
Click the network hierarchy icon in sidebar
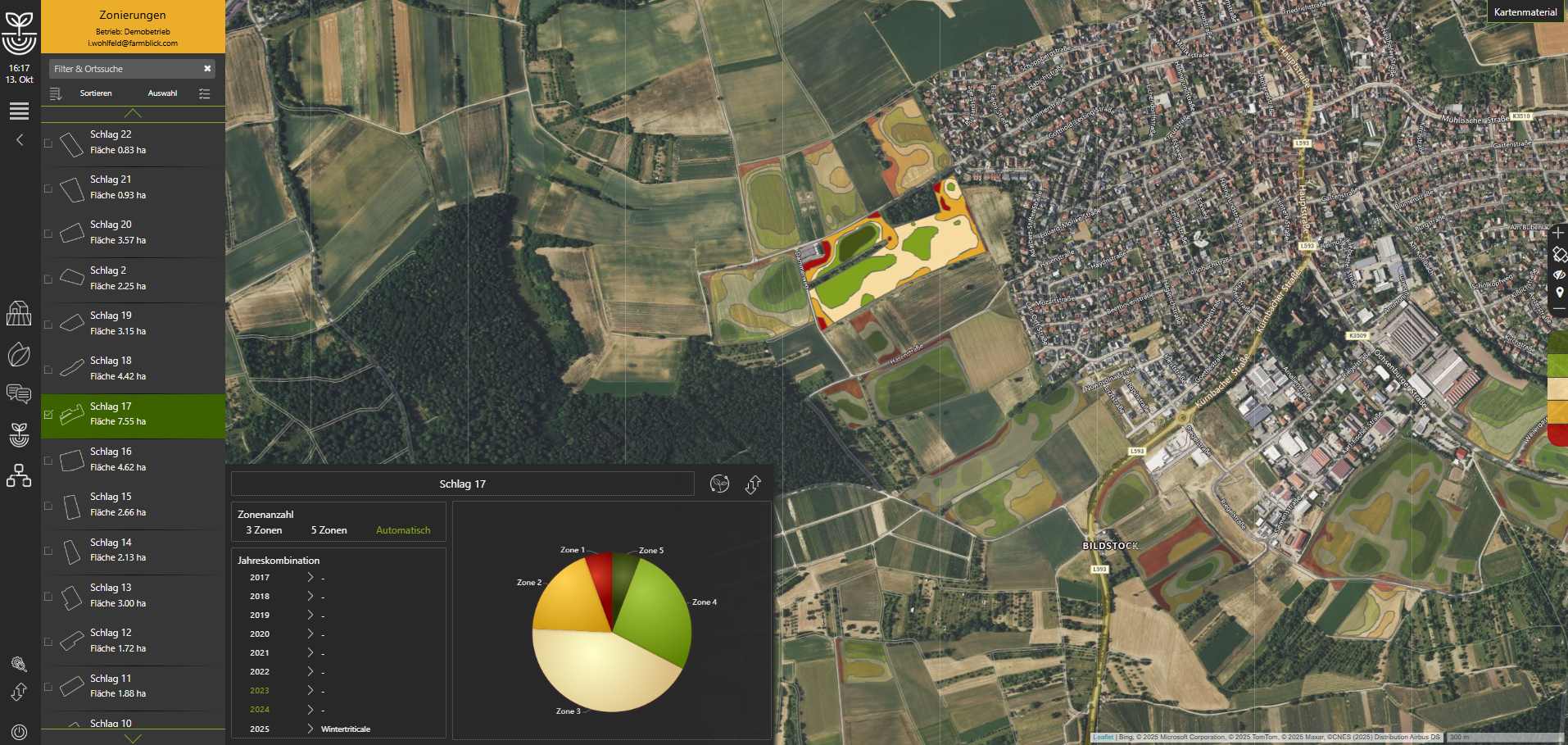pos(19,476)
